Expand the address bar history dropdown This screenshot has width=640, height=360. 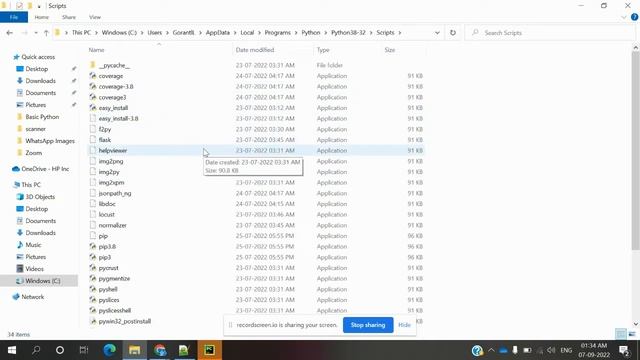coord(437,33)
